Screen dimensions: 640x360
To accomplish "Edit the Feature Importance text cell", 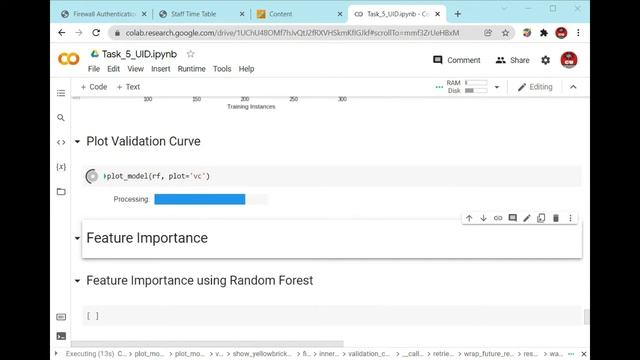I will tap(527, 218).
